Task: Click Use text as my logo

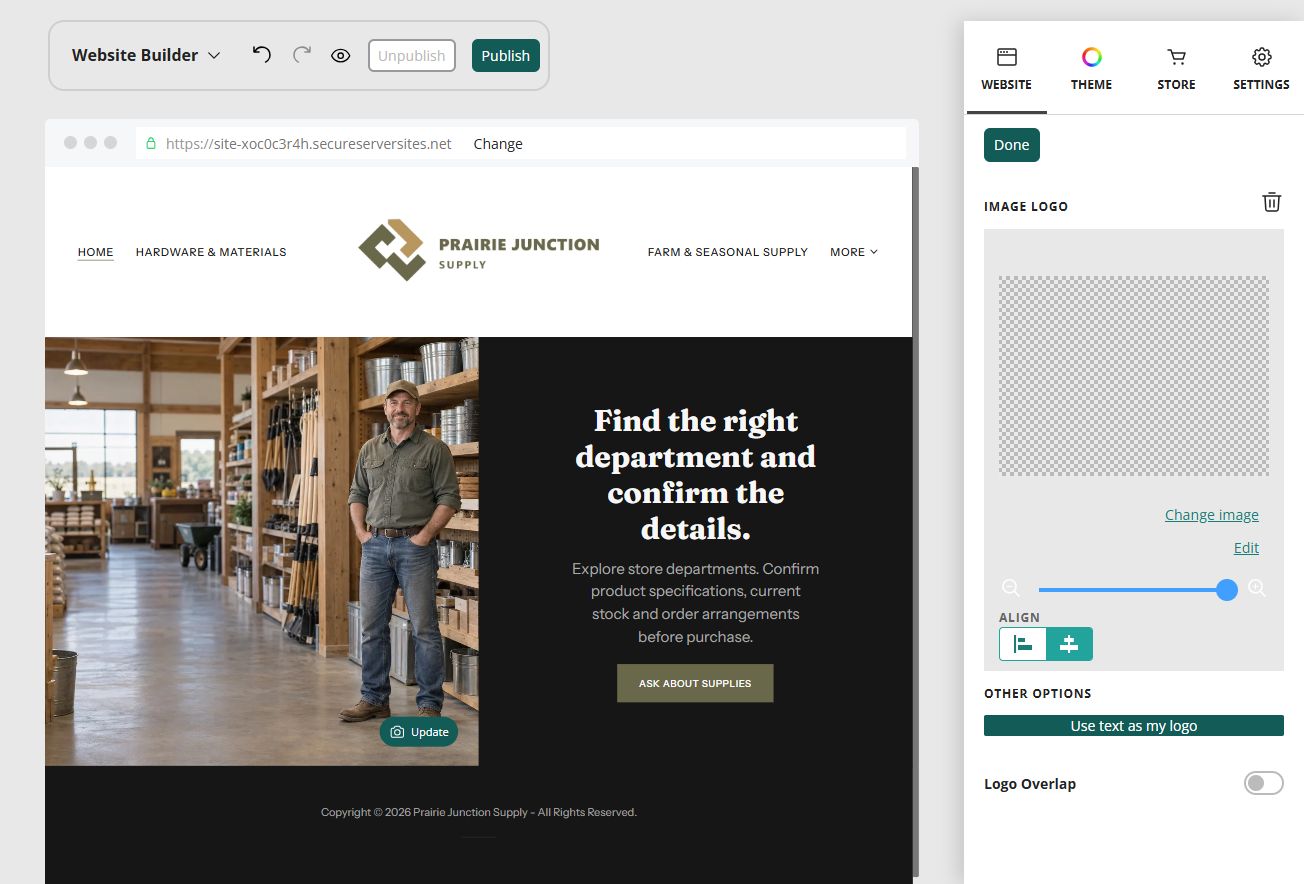Action: 1134,726
